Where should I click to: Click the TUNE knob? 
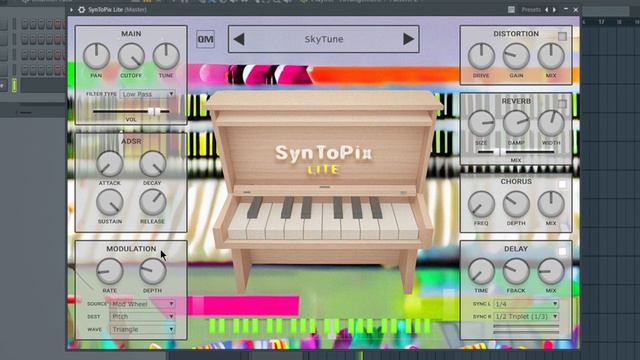click(x=166, y=56)
